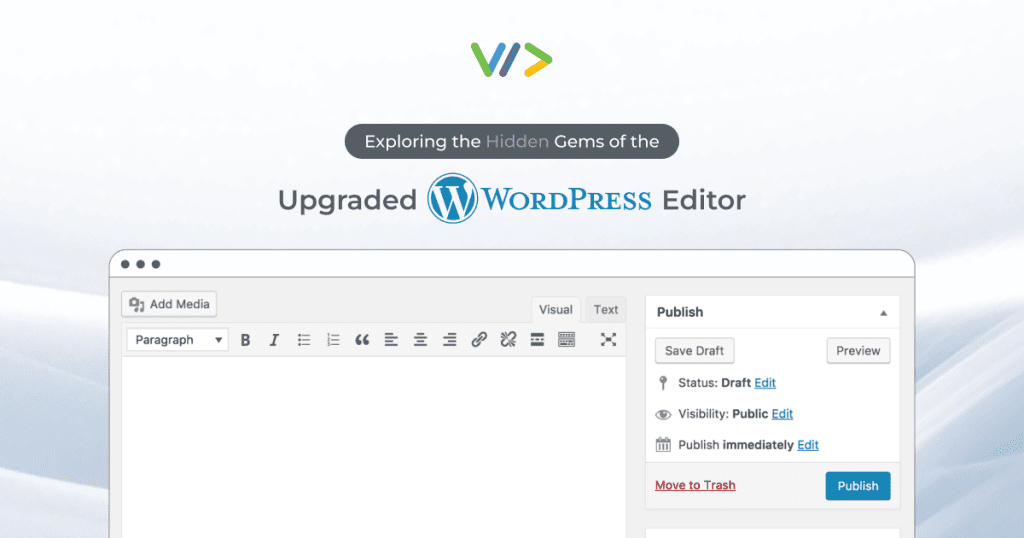The height and width of the screenshot is (538, 1024).
Task: Collapse the Publish panel
Action: pos(883,313)
